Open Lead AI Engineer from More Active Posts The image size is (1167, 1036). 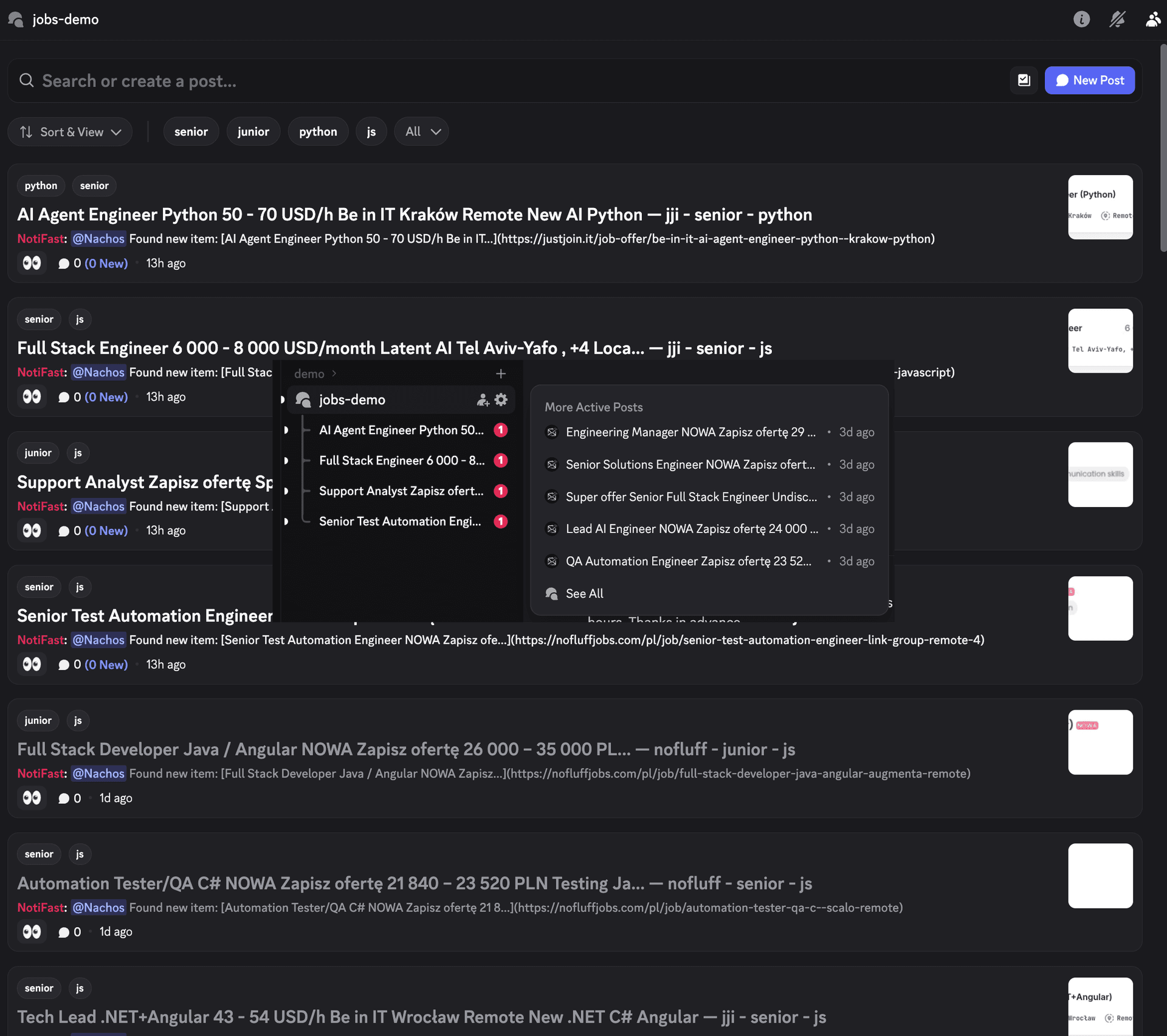(x=691, y=528)
